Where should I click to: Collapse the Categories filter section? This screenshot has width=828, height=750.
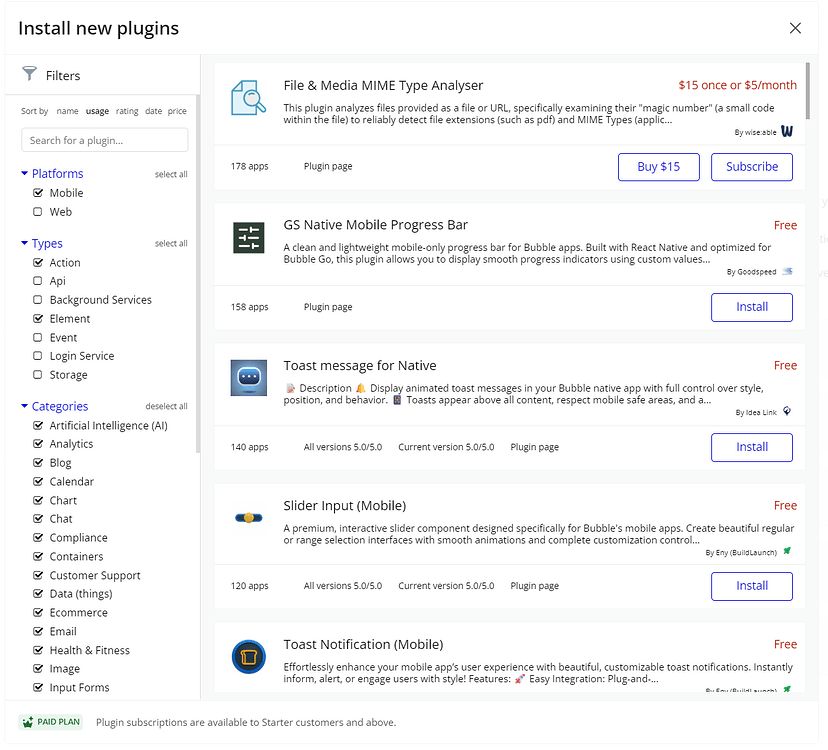(x=25, y=406)
